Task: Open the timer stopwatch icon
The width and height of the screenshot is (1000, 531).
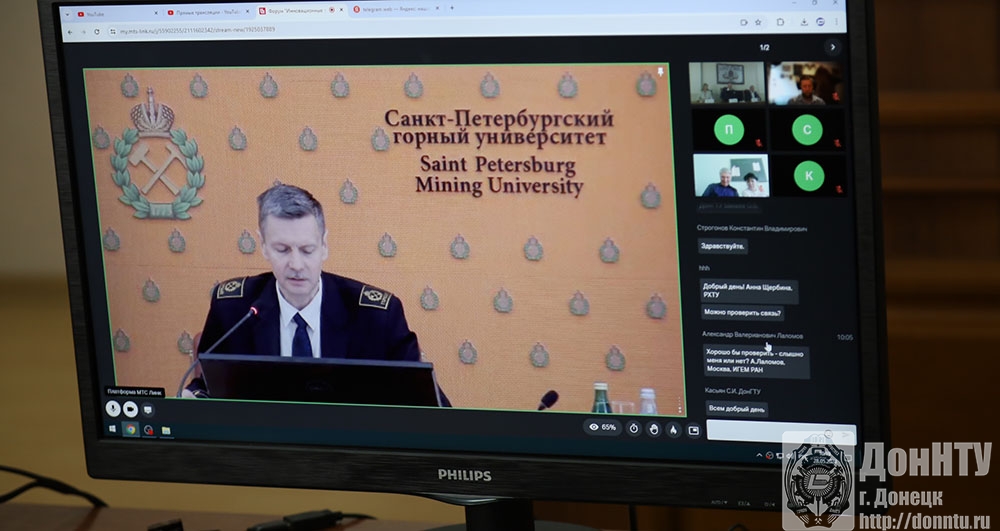Action: [633, 428]
